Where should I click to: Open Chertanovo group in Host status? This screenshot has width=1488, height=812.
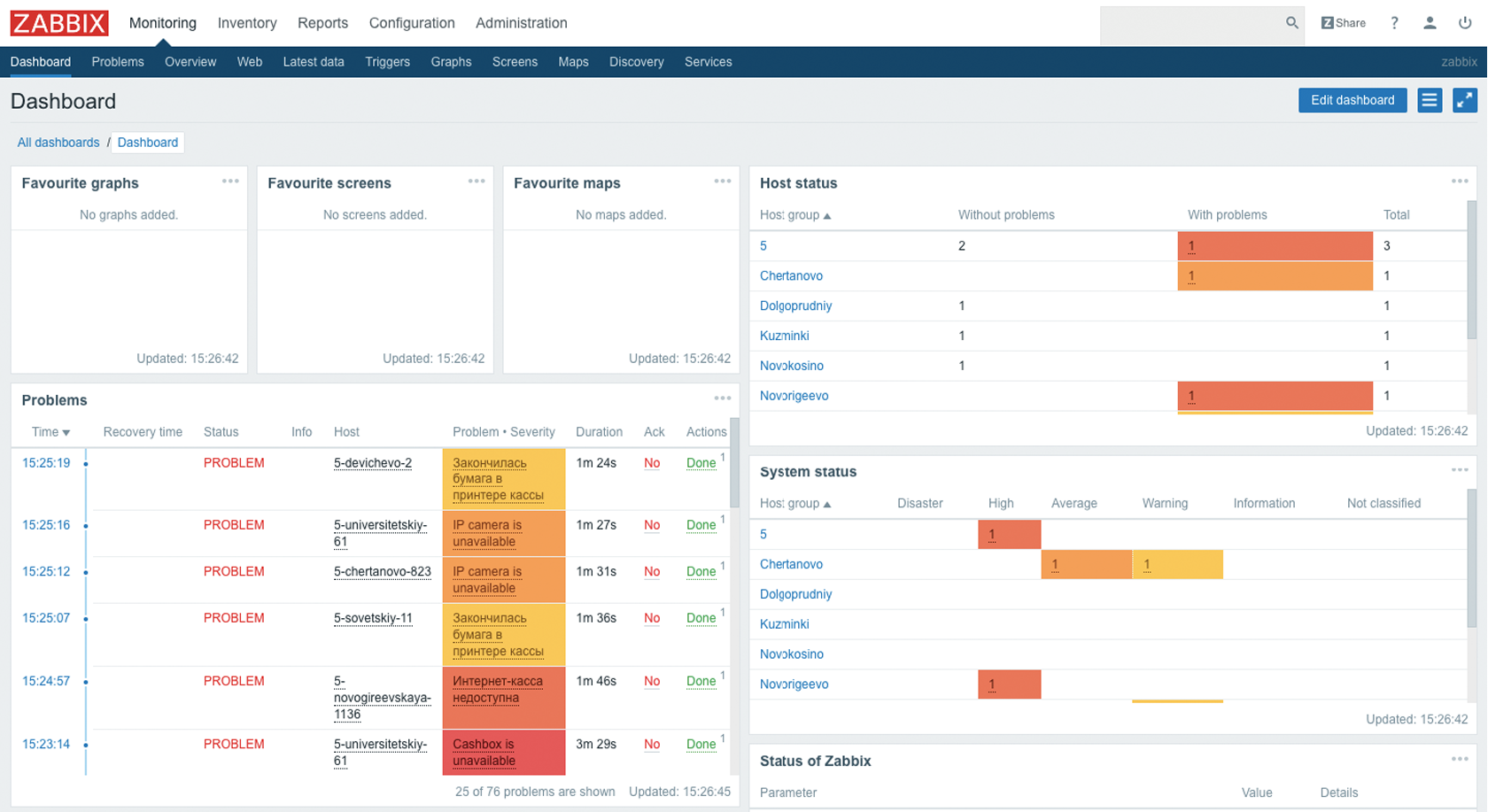point(791,276)
